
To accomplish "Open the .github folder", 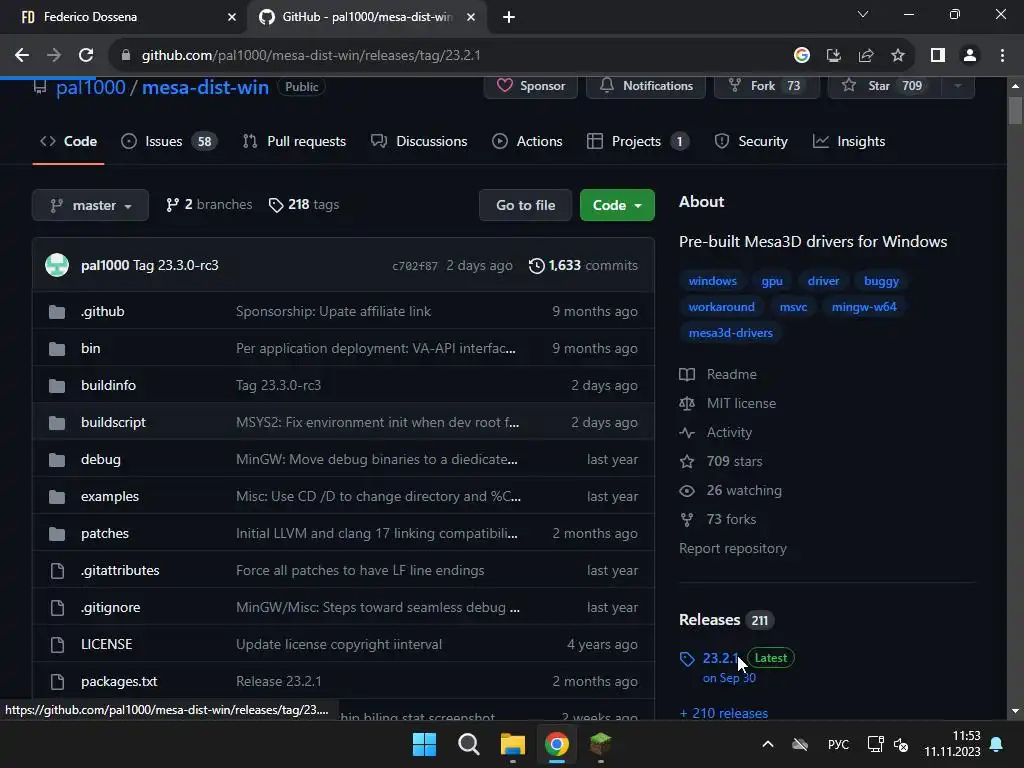I will 103,312.
